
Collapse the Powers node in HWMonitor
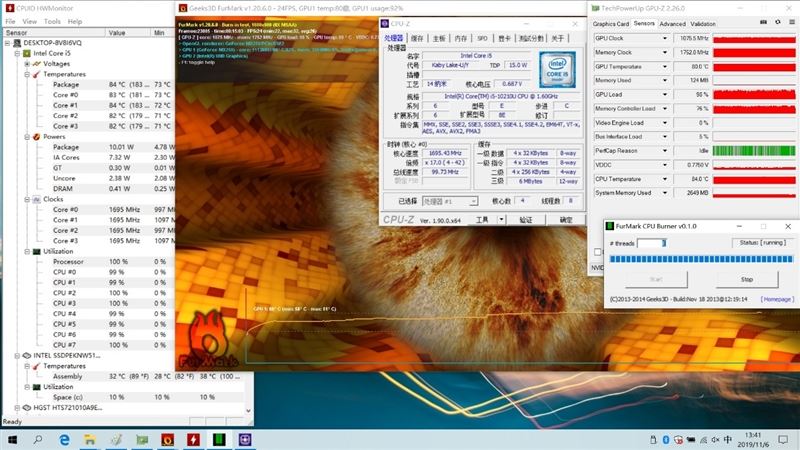27,137
